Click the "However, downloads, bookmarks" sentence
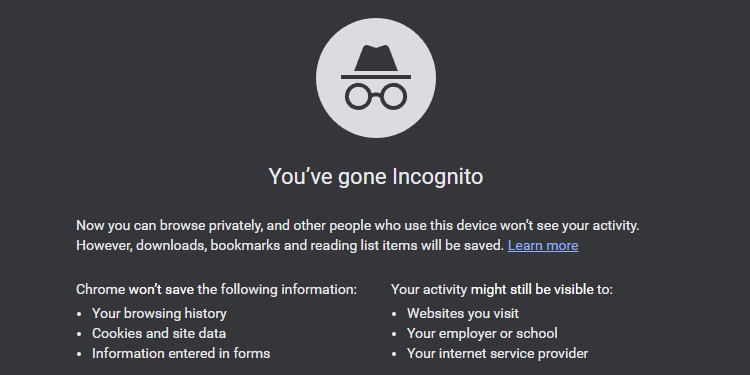Image resolution: width=750 pixels, height=375 pixels. 290,245
